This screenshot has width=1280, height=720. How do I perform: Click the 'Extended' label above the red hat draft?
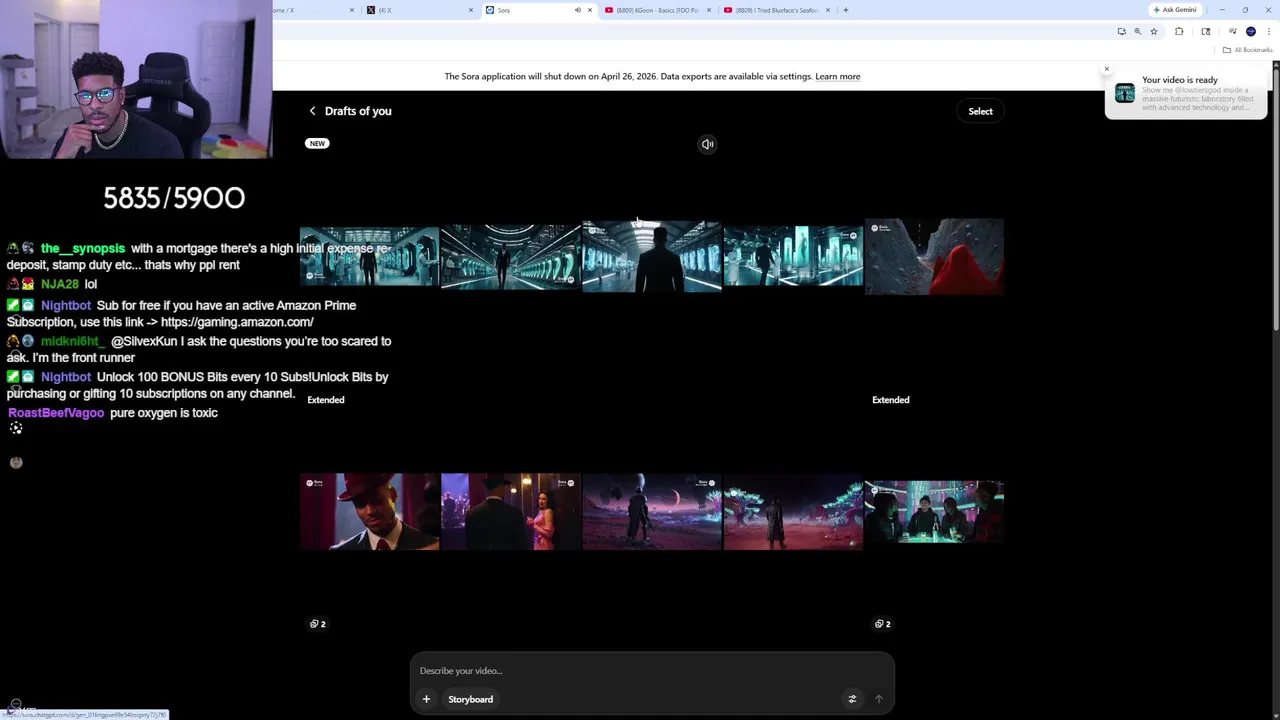click(x=326, y=400)
